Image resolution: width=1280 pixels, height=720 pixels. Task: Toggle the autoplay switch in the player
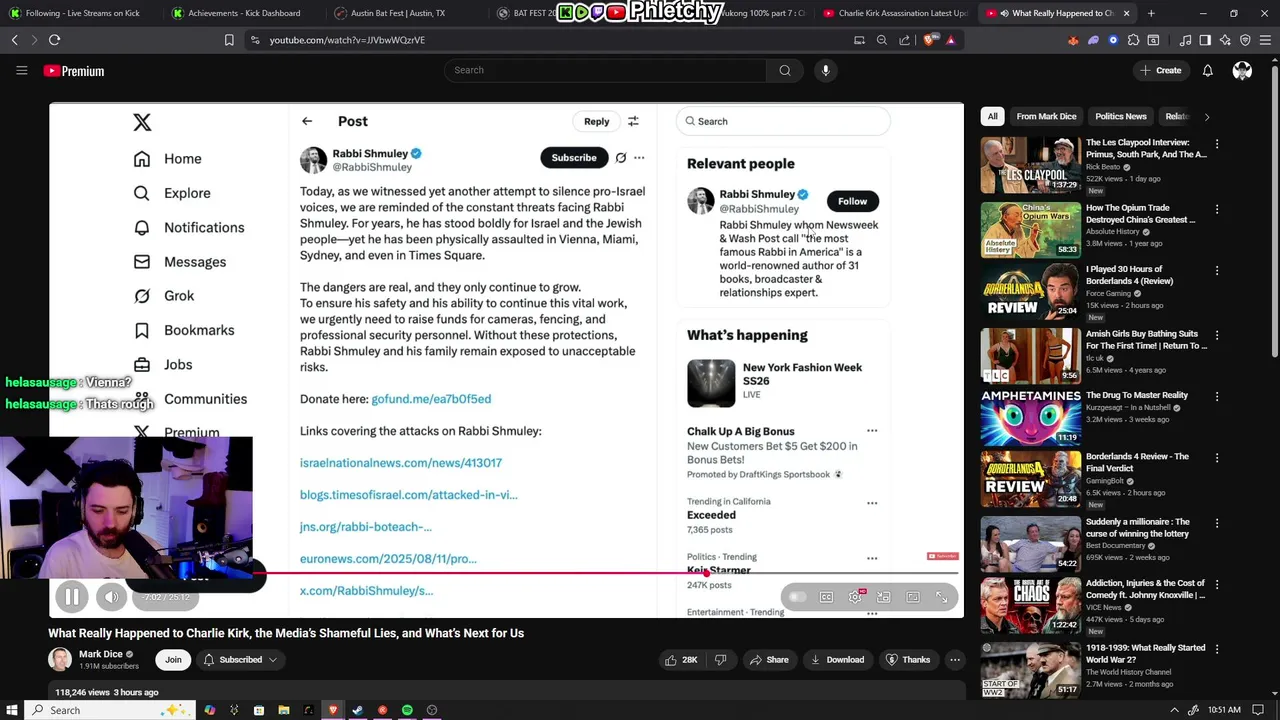[x=797, y=597]
